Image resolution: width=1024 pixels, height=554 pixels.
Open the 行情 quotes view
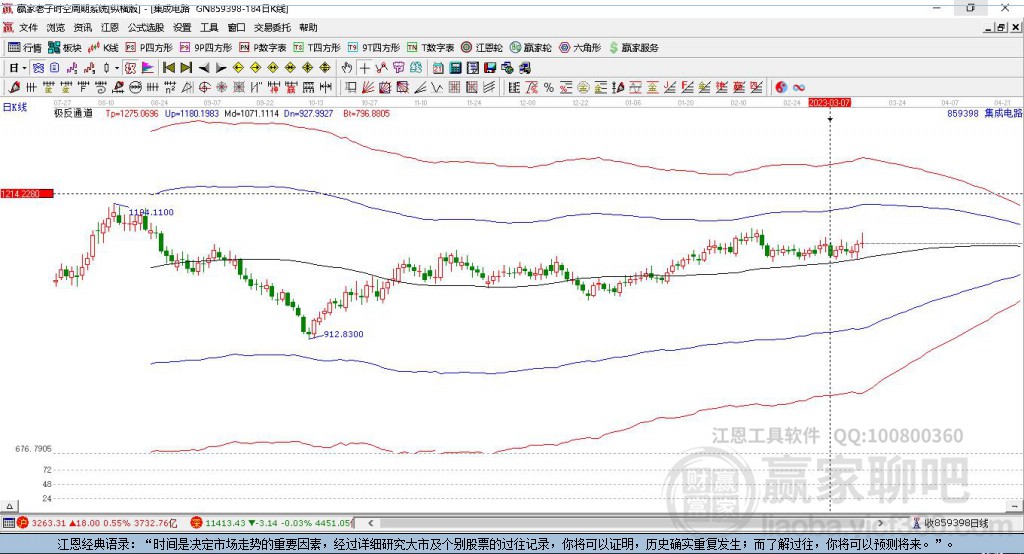[x=24, y=48]
